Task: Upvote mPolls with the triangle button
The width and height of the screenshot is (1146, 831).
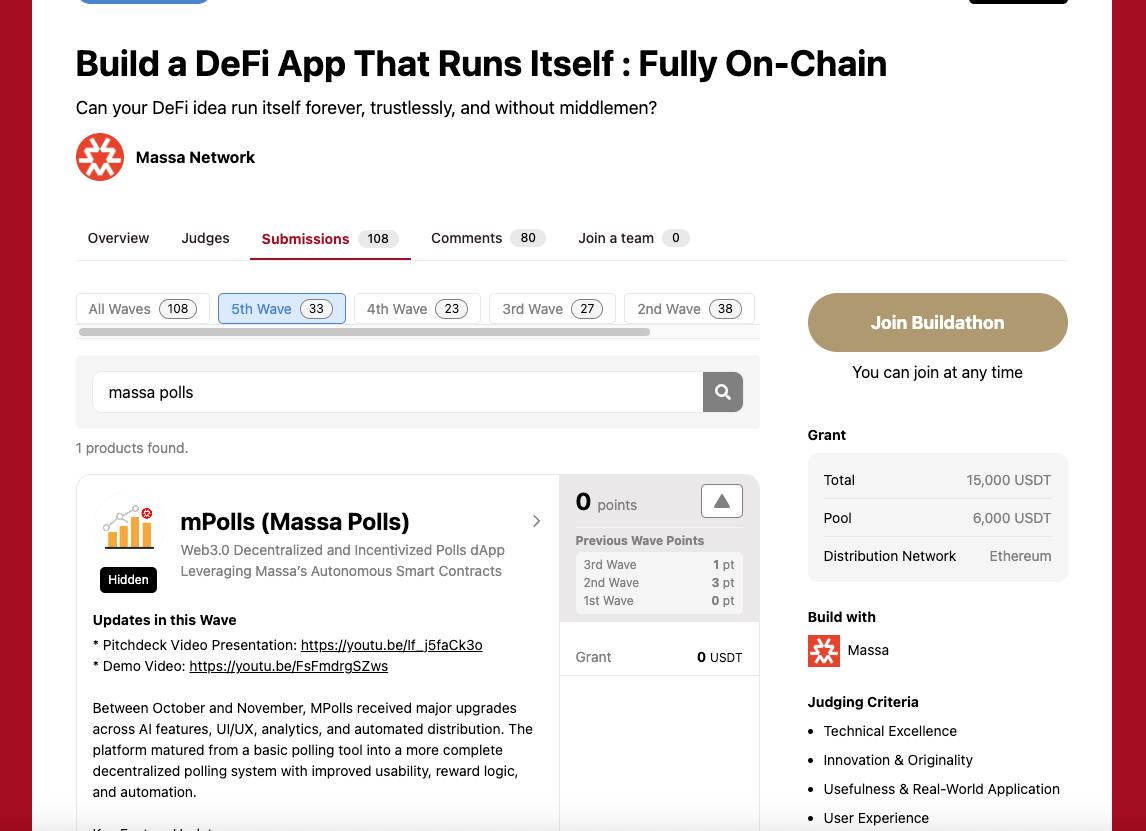Action: (721, 501)
